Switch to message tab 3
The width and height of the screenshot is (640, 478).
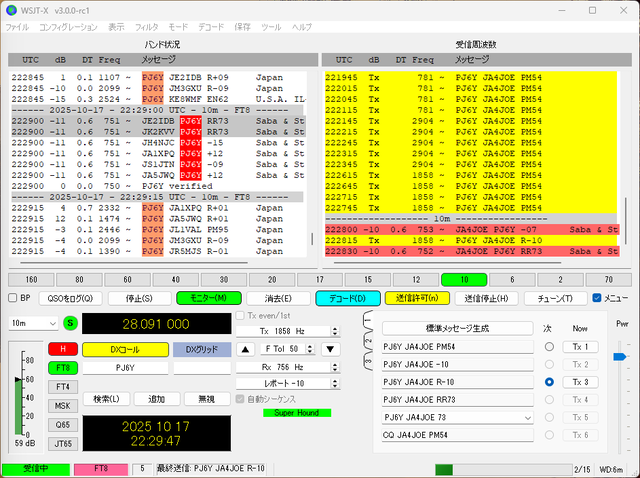[x=368, y=361]
